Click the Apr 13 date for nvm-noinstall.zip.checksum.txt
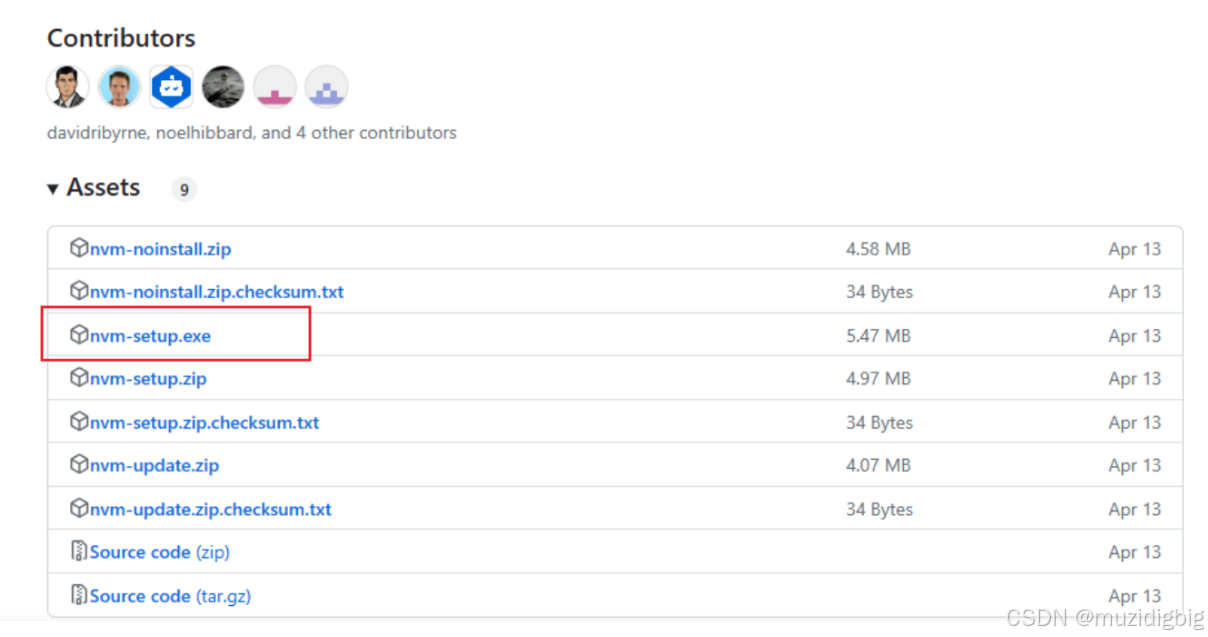This screenshot has height=637, width=1208. [x=1135, y=292]
